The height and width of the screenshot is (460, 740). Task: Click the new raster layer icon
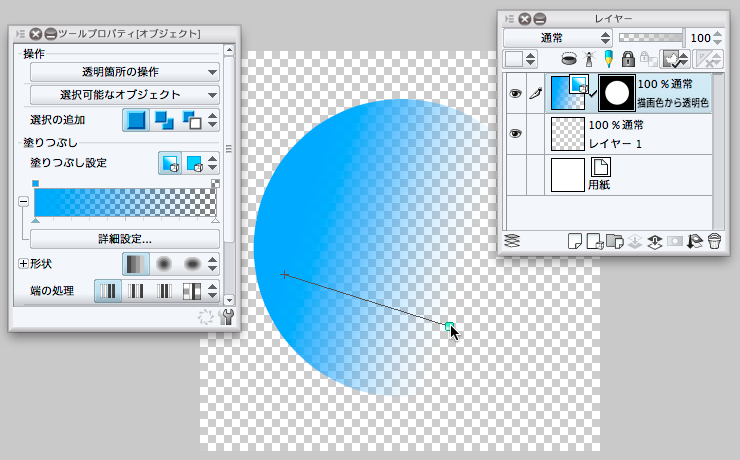tap(574, 241)
